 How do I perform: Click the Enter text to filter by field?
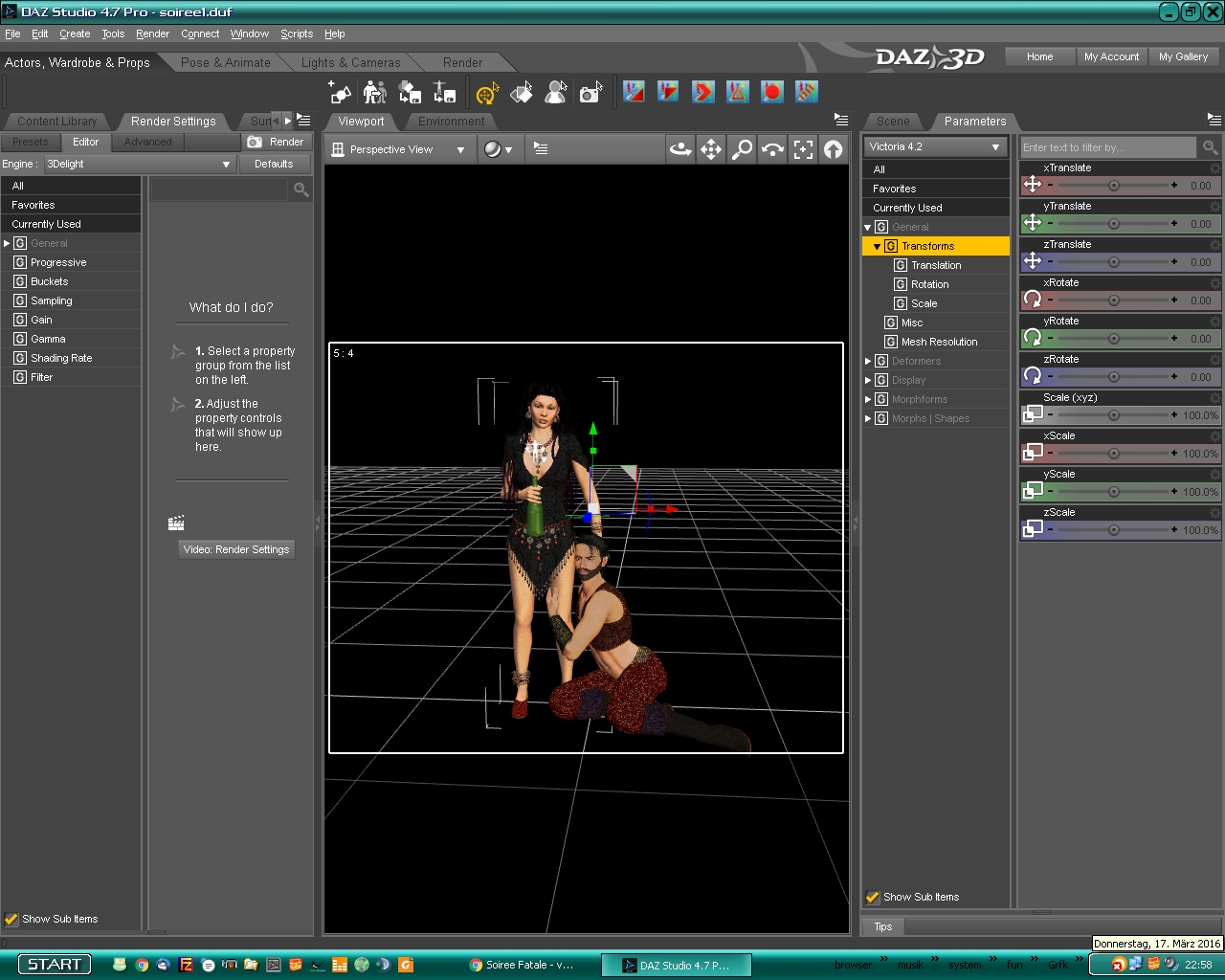click(1107, 147)
